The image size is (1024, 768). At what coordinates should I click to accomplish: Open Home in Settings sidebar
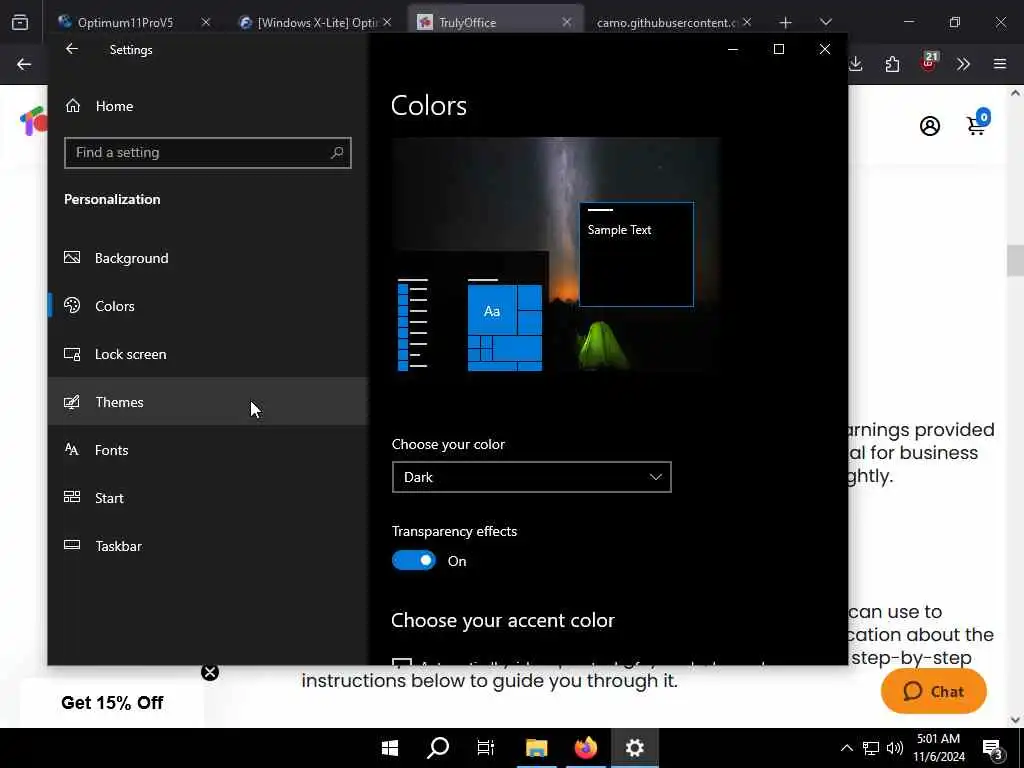tap(208, 106)
